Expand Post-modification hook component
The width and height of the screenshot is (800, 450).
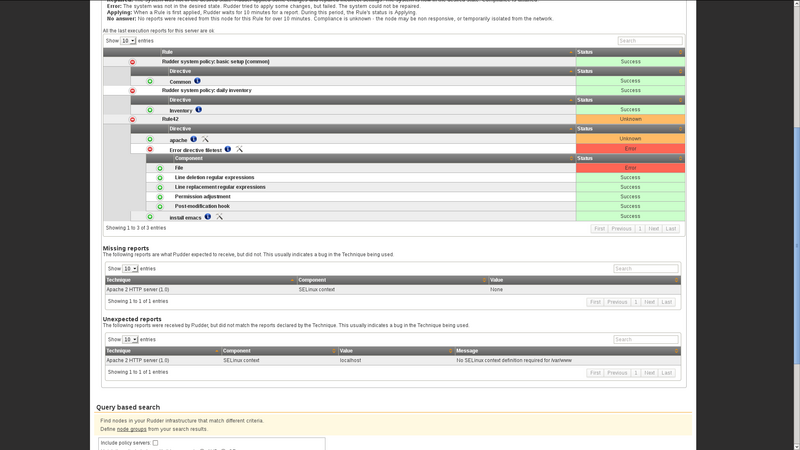pyautogui.click(x=160, y=207)
